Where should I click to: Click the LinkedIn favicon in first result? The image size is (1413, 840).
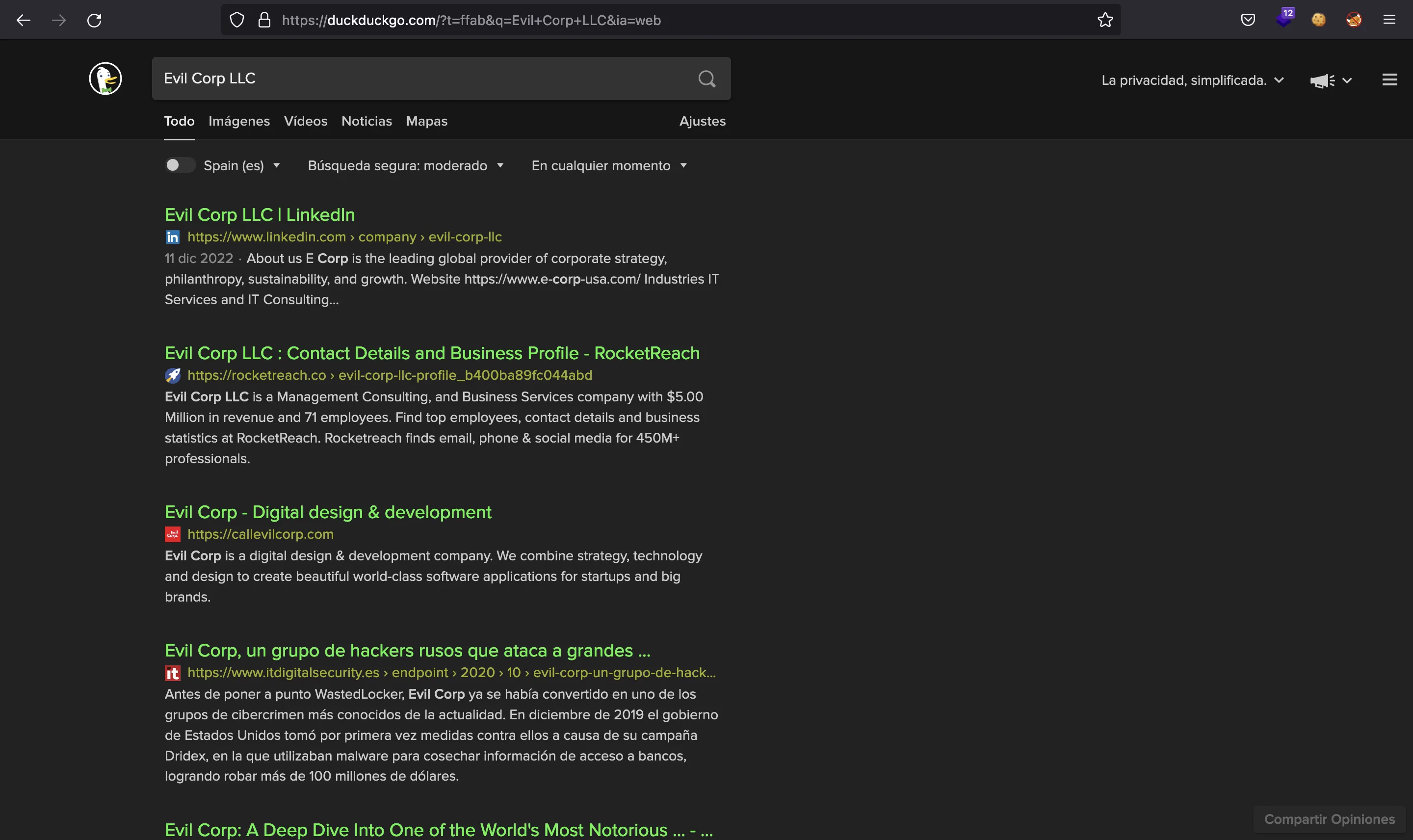[x=173, y=237]
